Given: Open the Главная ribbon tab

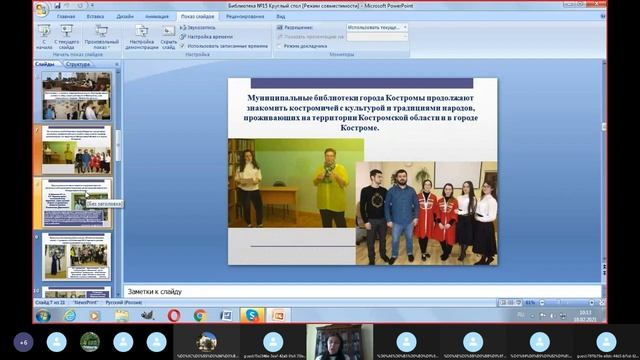Looking at the screenshot, I should (66, 16).
